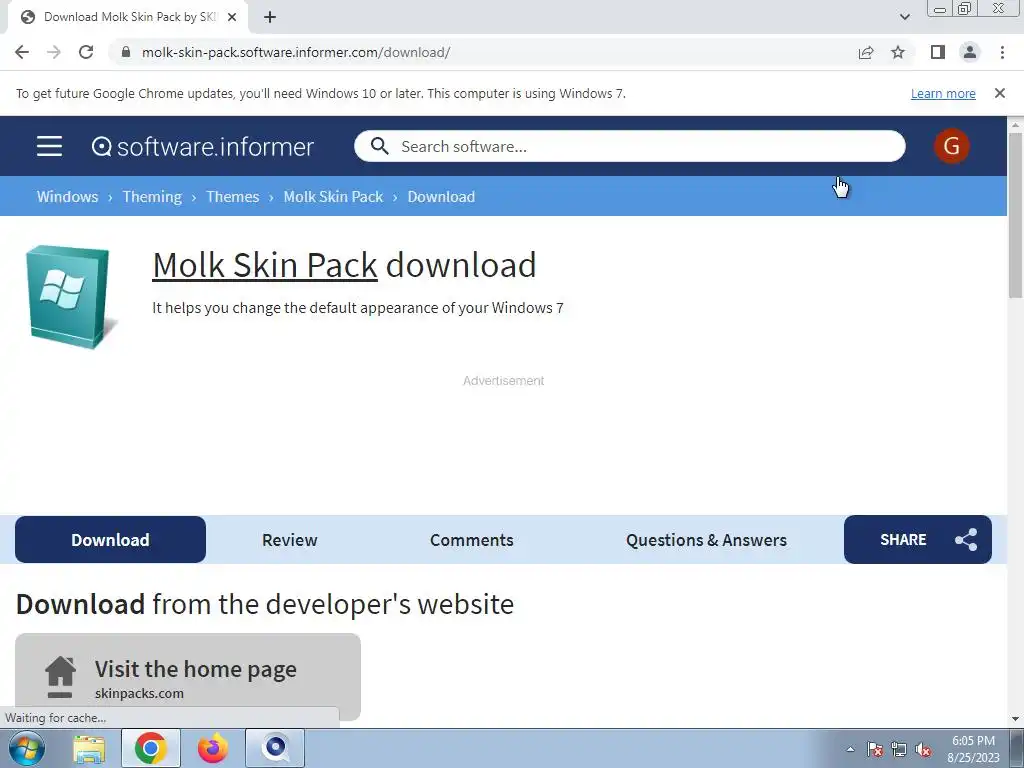Select the Download tab
This screenshot has height=768, width=1024.
(110, 539)
